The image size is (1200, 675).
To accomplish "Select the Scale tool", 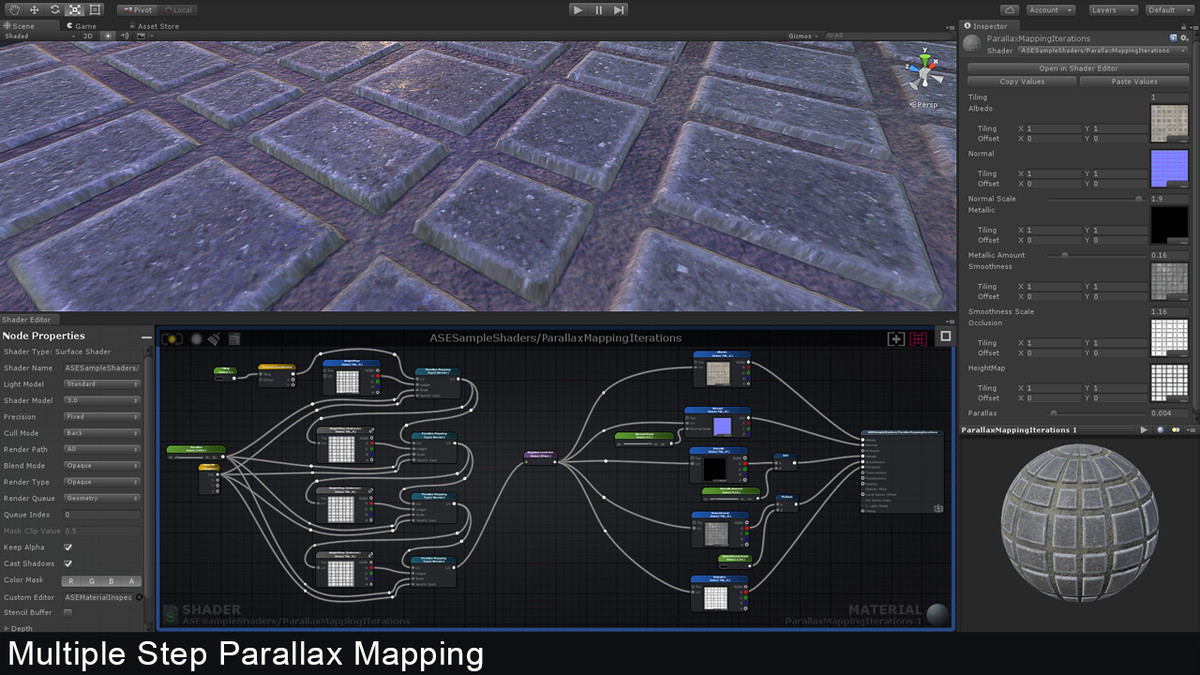I will (75, 9).
